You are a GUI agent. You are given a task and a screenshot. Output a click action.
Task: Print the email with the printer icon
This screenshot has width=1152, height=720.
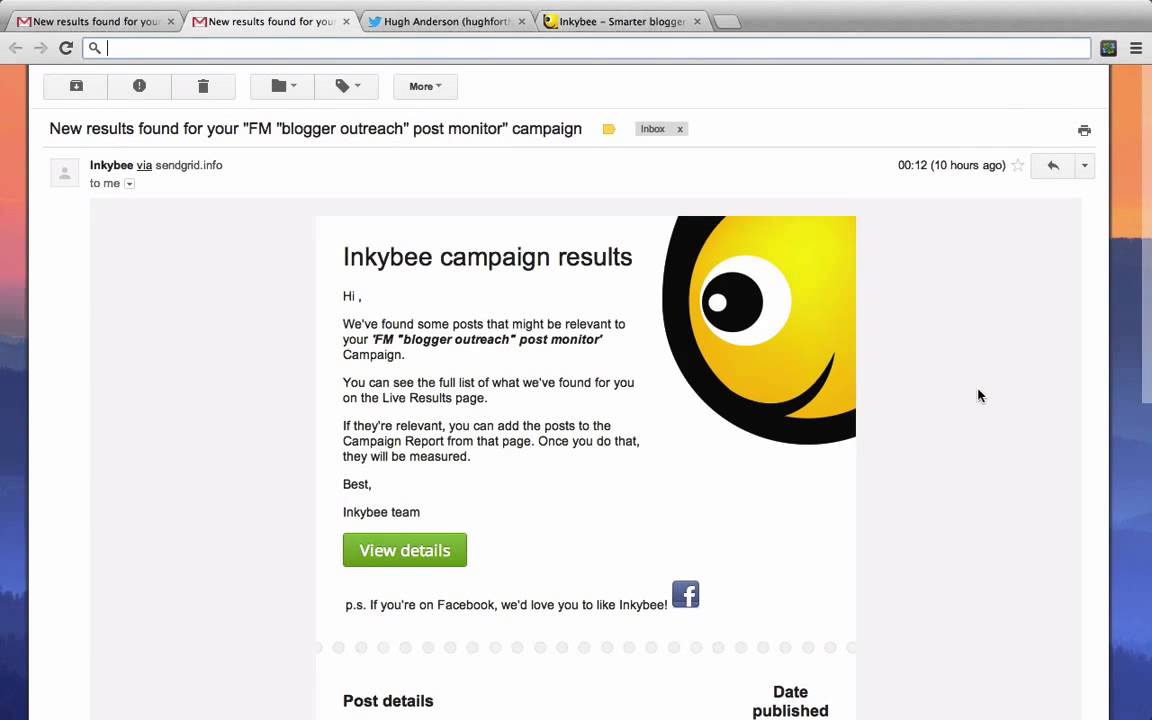tap(1084, 130)
